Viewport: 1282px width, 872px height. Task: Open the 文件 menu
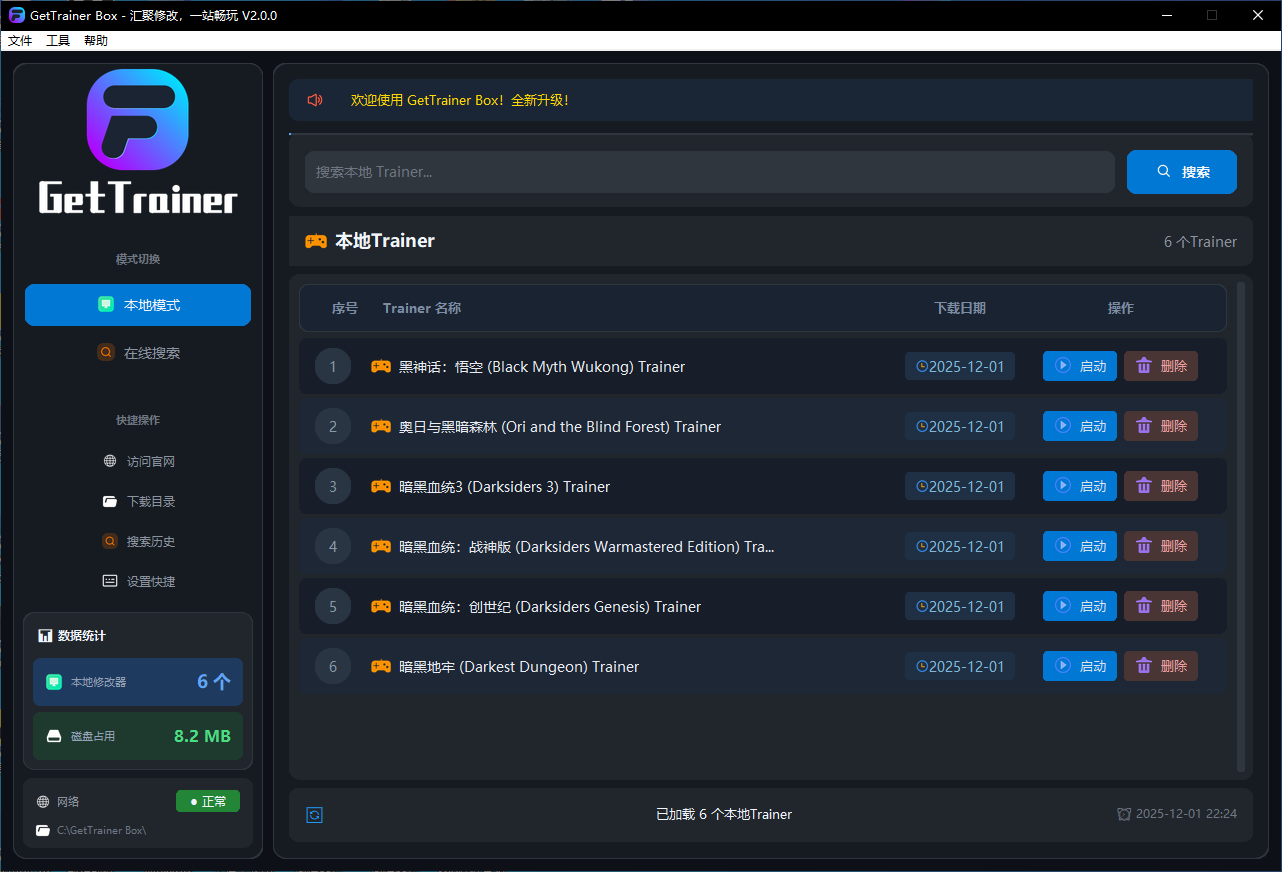click(x=20, y=41)
